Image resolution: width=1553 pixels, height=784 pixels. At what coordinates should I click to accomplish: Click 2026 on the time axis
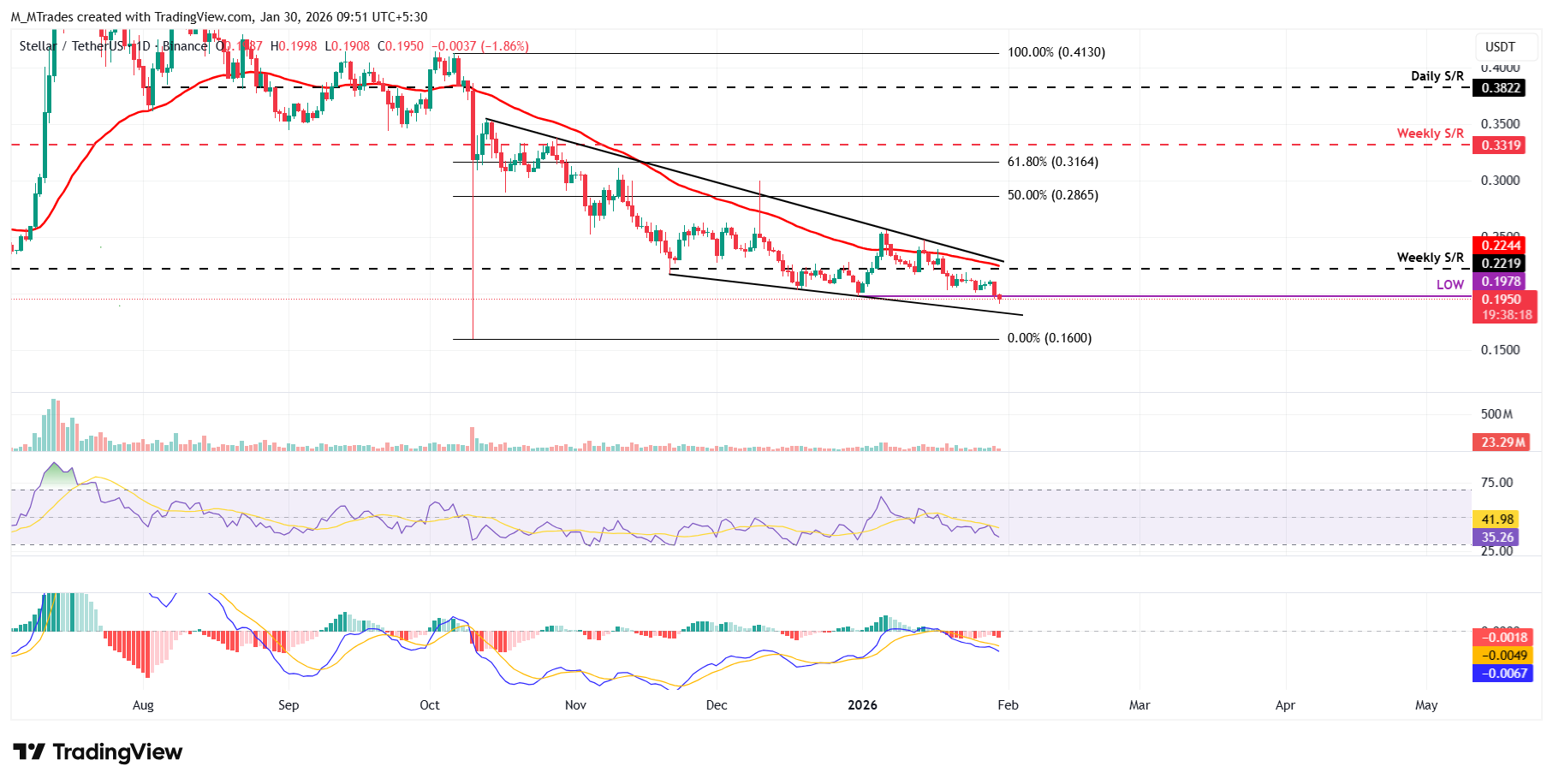coord(862,705)
